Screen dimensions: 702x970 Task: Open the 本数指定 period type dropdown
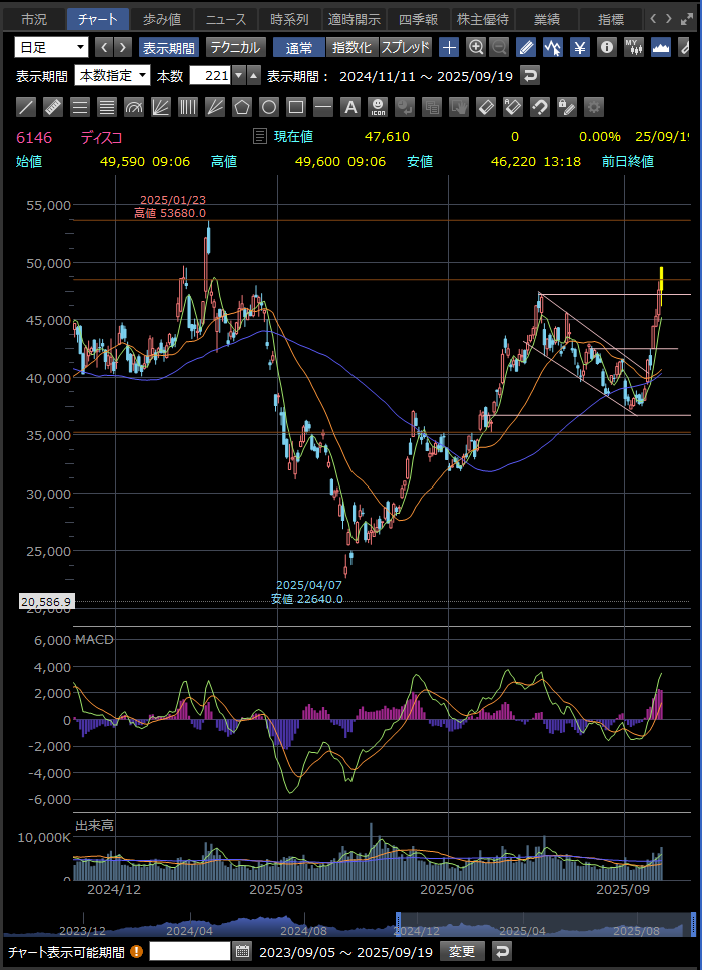pos(112,76)
